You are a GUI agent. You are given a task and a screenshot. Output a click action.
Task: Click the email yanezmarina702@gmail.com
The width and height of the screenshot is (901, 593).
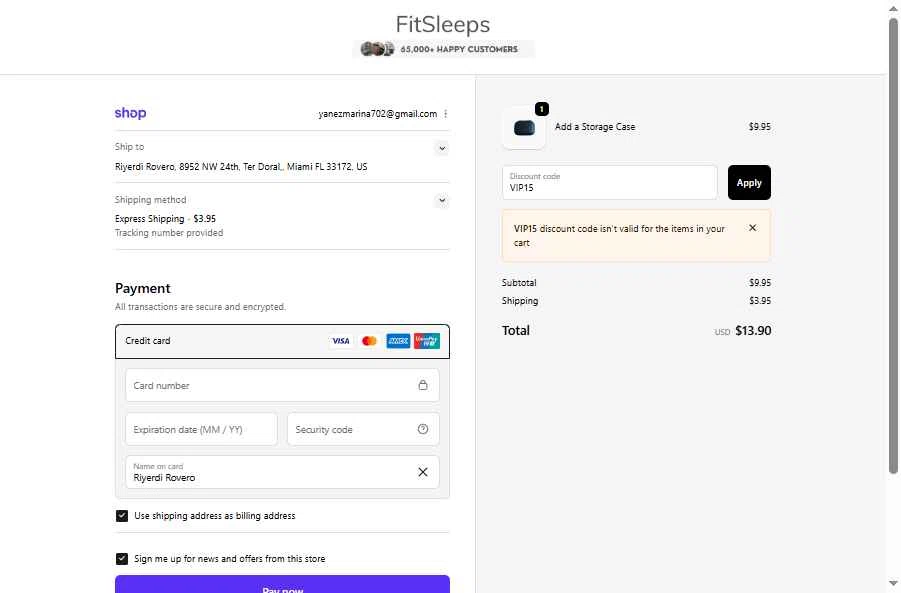[378, 114]
